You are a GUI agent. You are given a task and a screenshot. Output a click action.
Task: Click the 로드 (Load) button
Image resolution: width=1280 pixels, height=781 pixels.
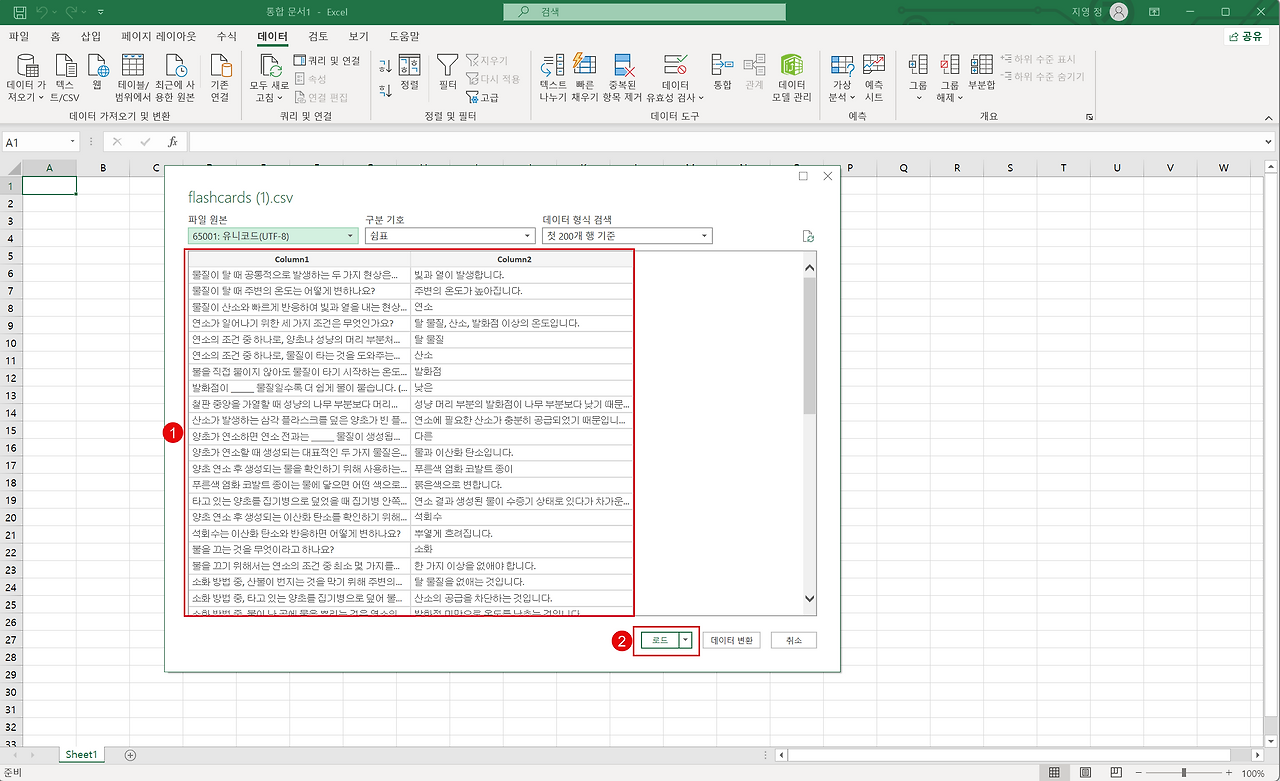tap(660, 640)
